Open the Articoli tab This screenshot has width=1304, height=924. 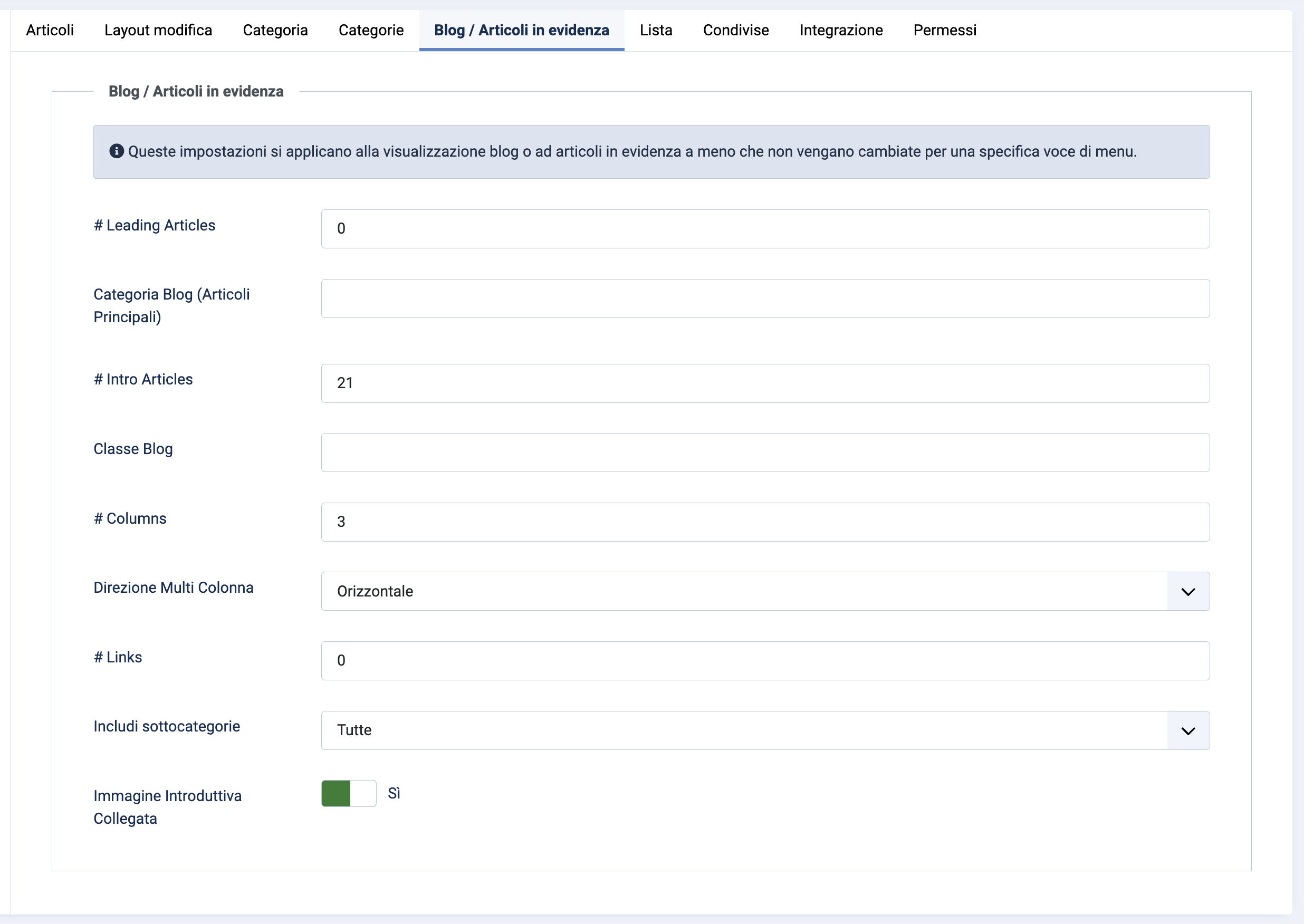pyautogui.click(x=50, y=30)
